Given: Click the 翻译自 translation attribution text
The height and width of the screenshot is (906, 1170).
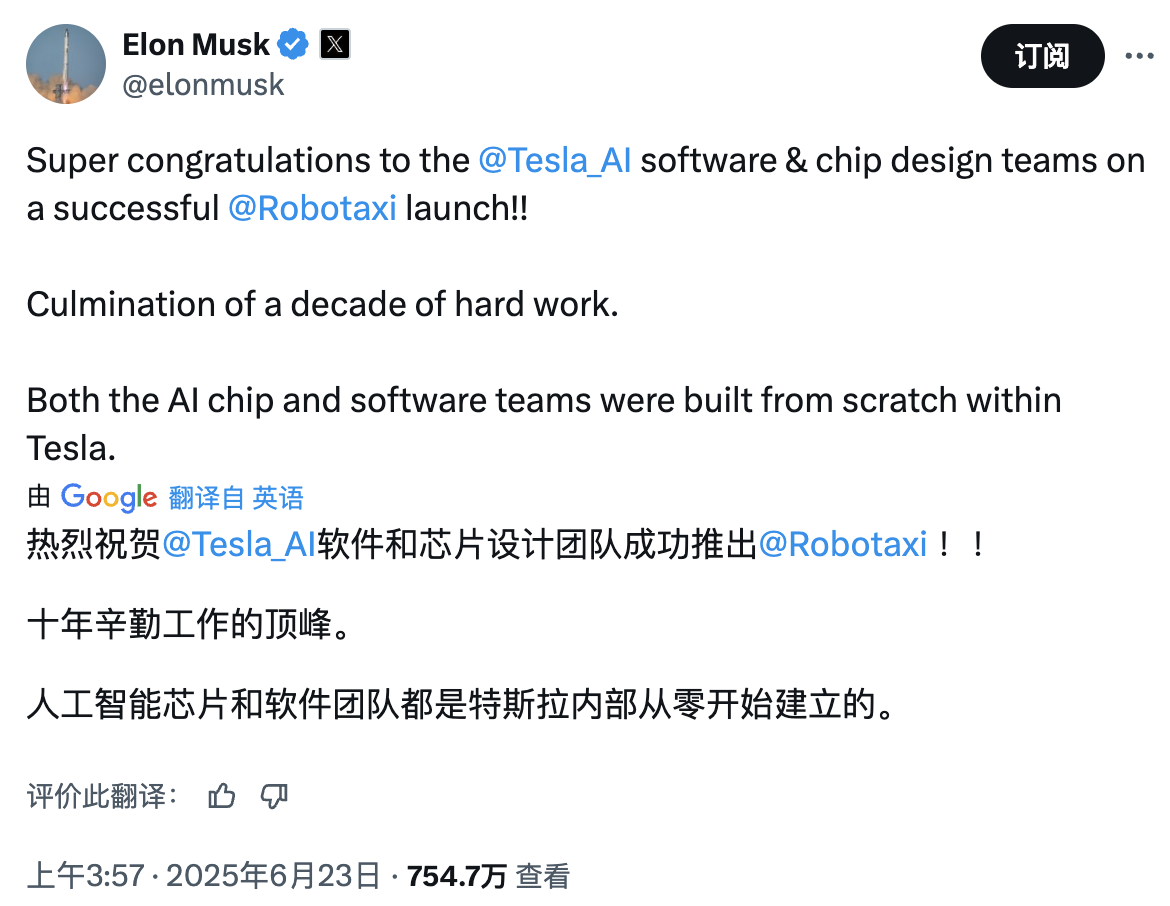Looking at the screenshot, I should point(206,497).
